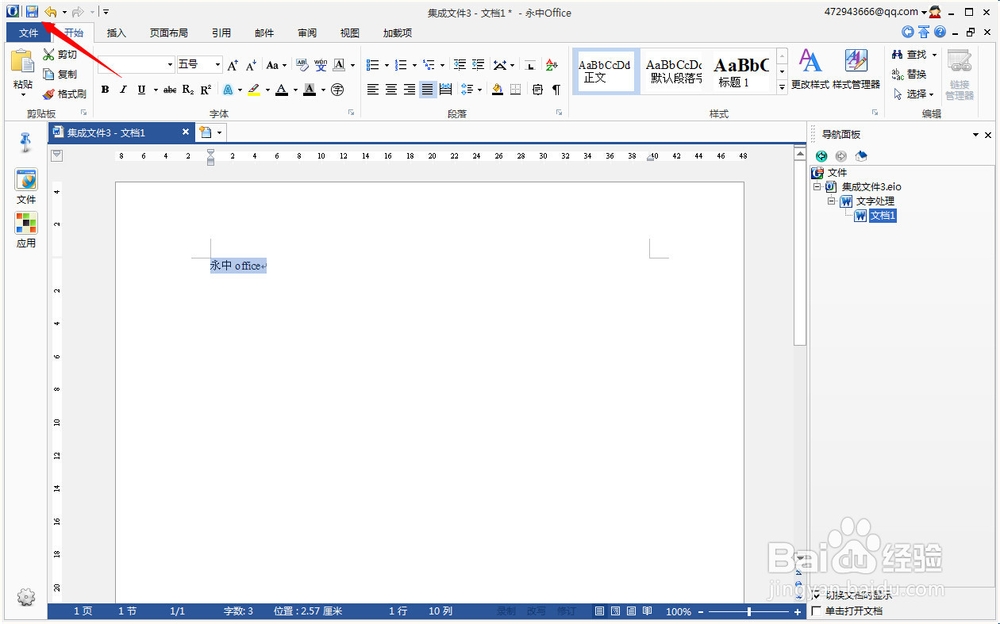The image size is (1000, 624).
Task: Click the zoom slider in status bar
Action: (x=749, y=611)
